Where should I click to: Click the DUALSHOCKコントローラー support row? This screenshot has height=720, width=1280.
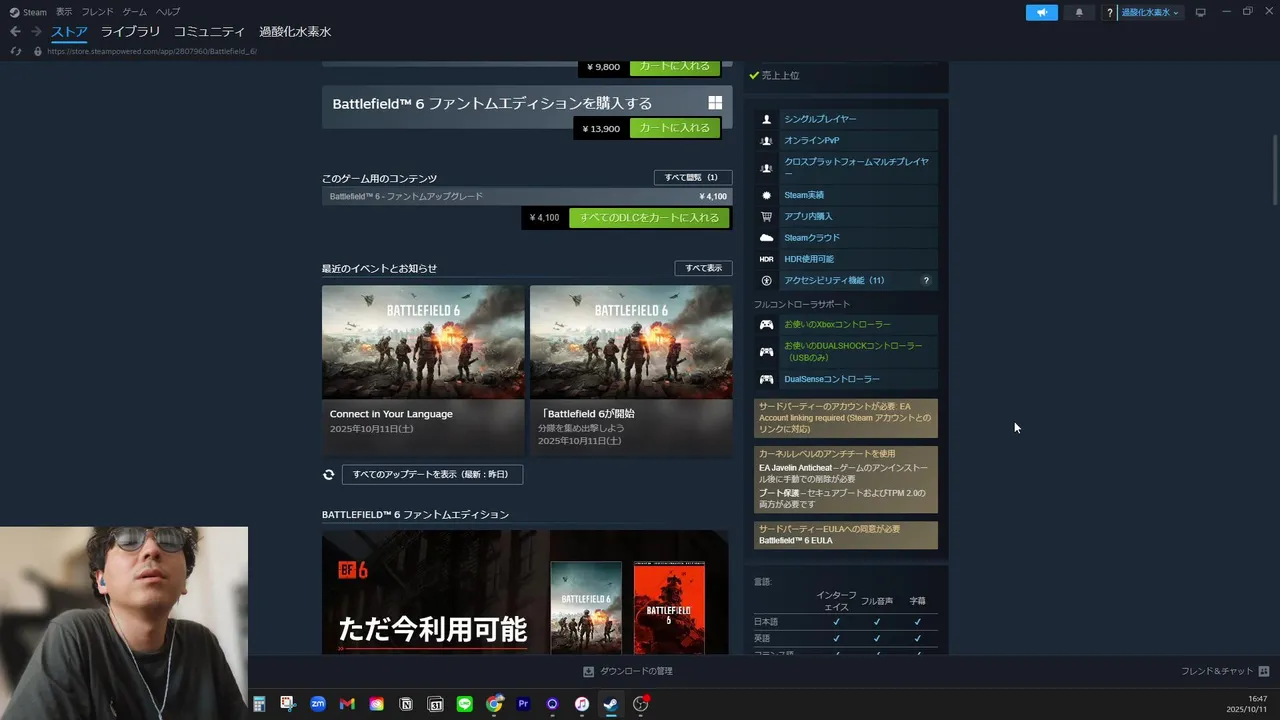pyautogui.click(x=846, y=351)
